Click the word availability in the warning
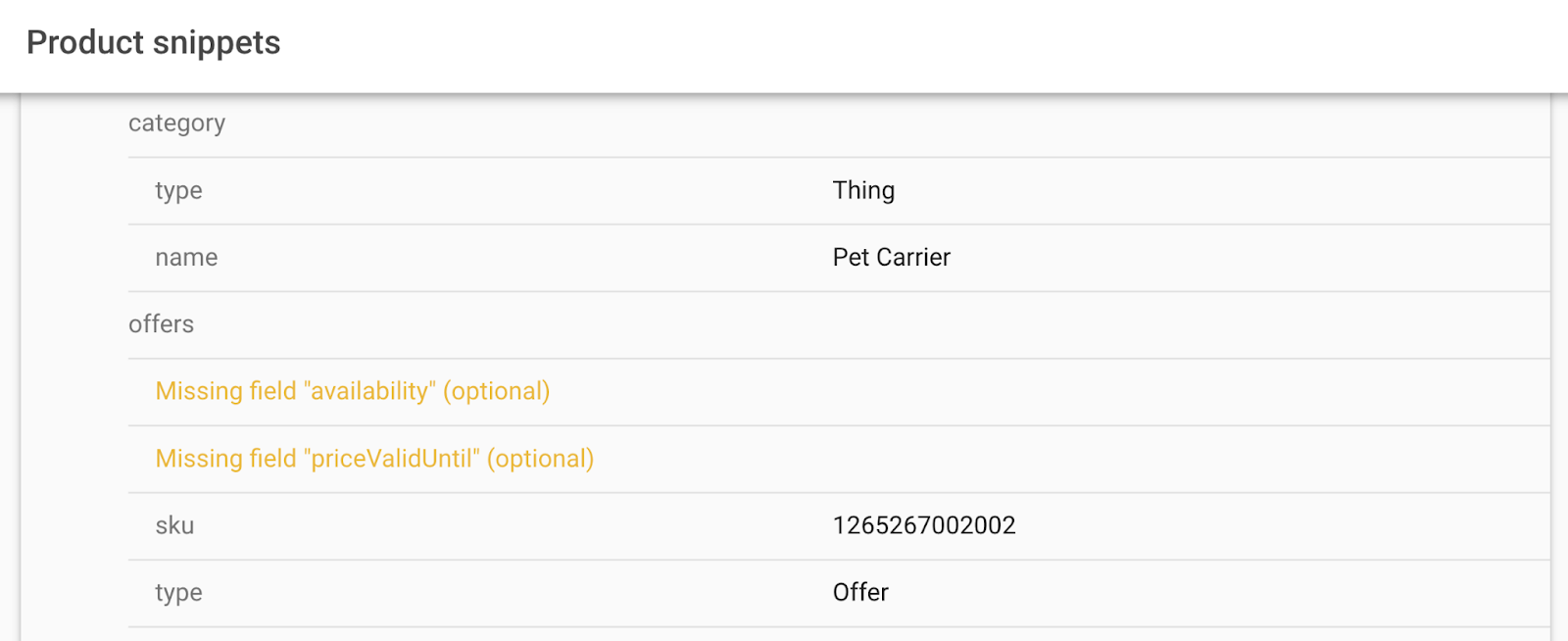The height and width of the screenshot is (641, 1568). [369, 391]
